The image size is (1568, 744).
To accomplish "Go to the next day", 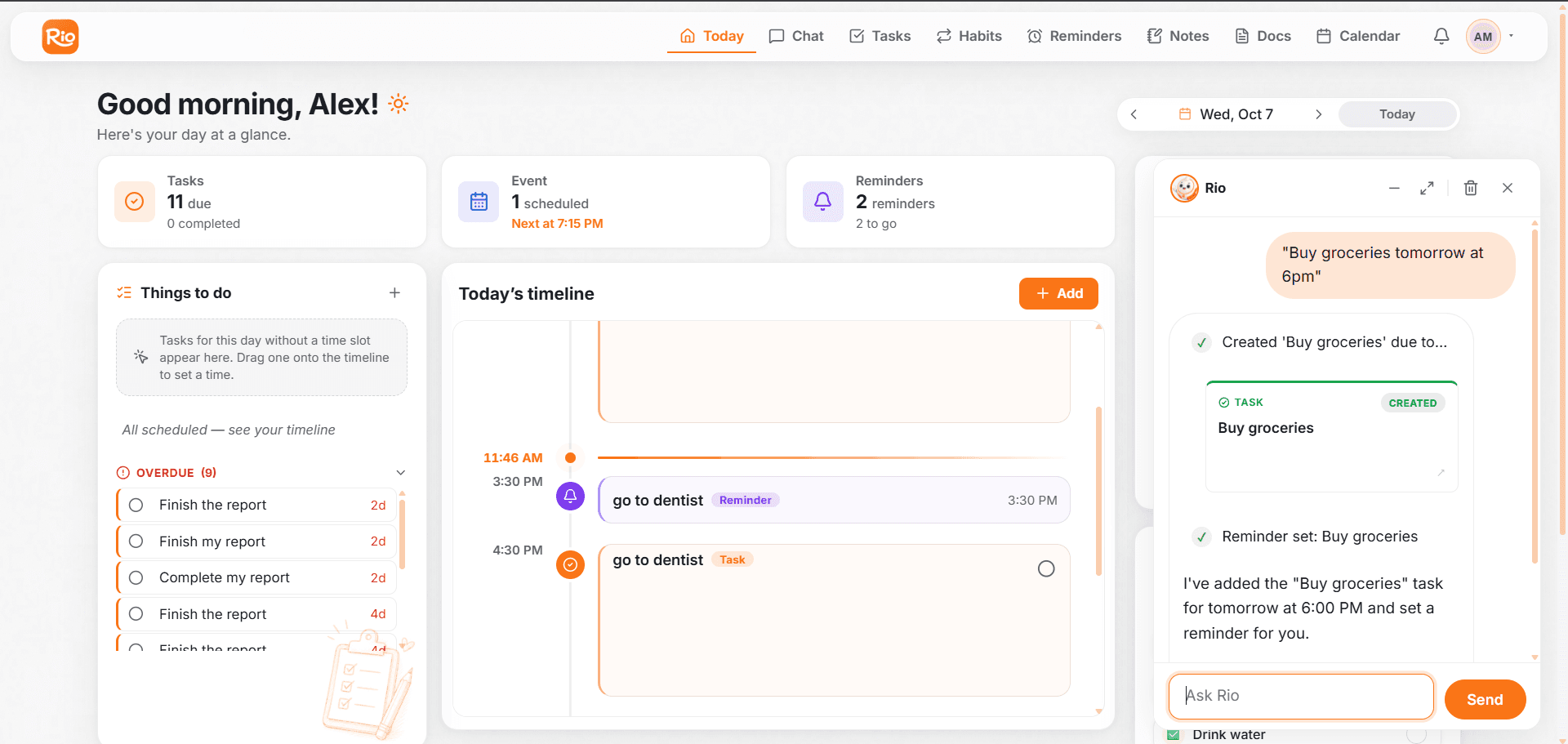I will 1318,114.
